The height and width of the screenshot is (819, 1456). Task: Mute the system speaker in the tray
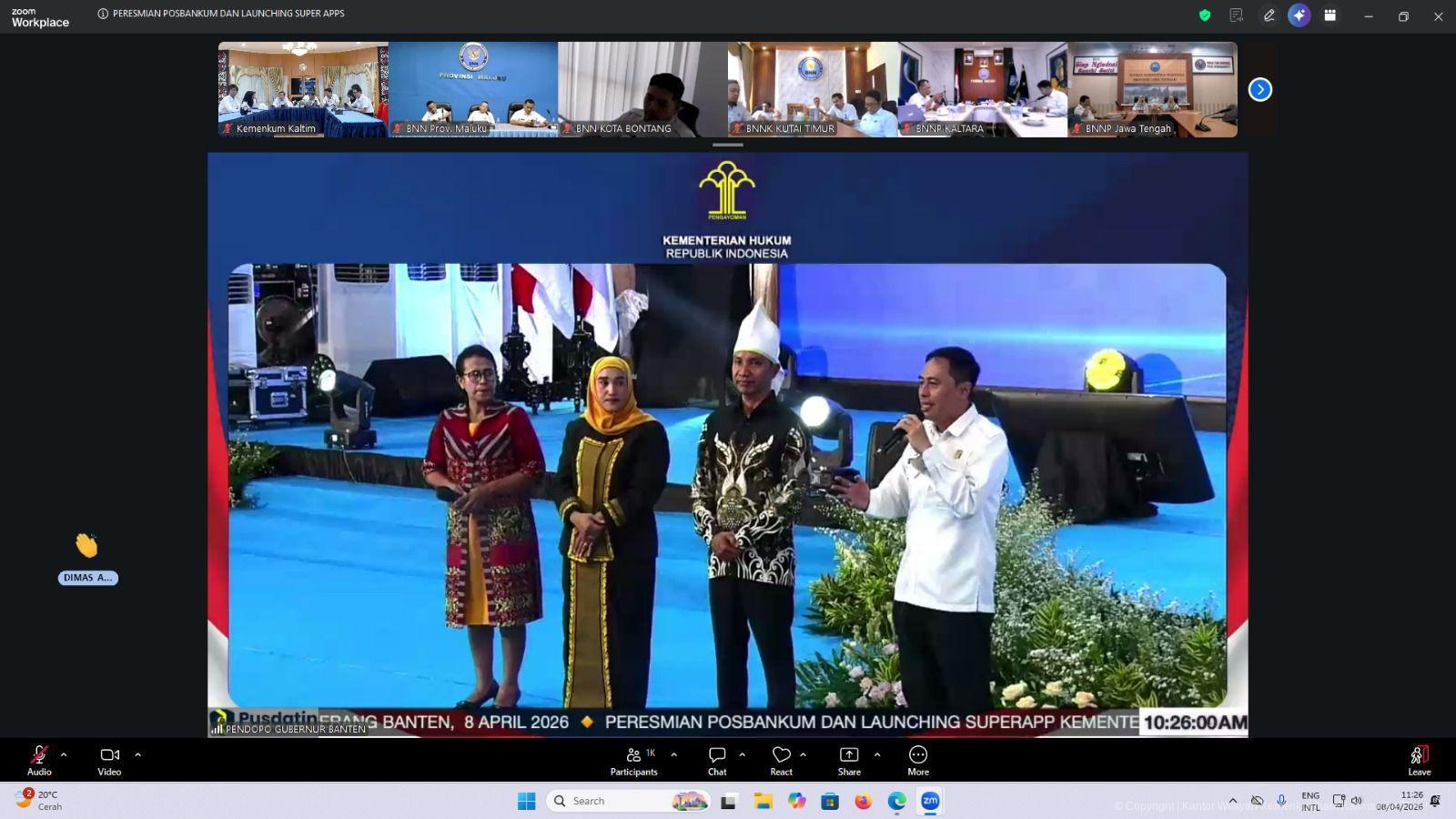tap(1357, 802)
